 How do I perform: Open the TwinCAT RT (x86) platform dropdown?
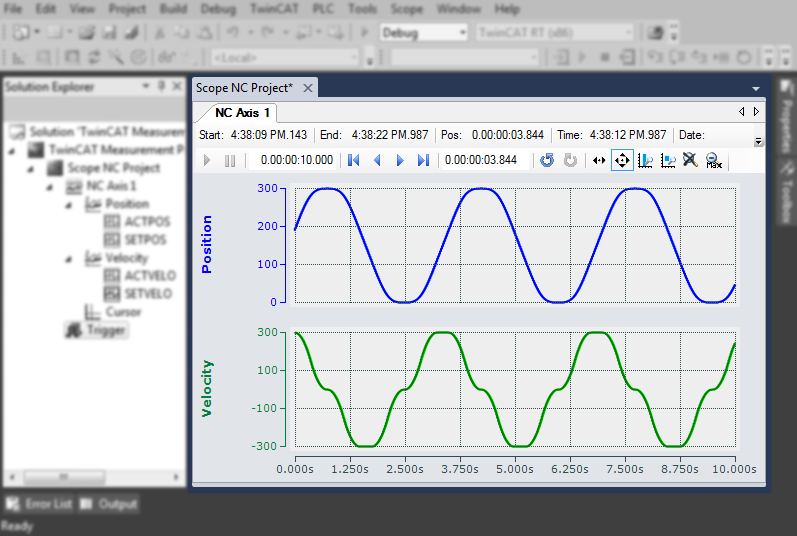[x=556, y=33]
